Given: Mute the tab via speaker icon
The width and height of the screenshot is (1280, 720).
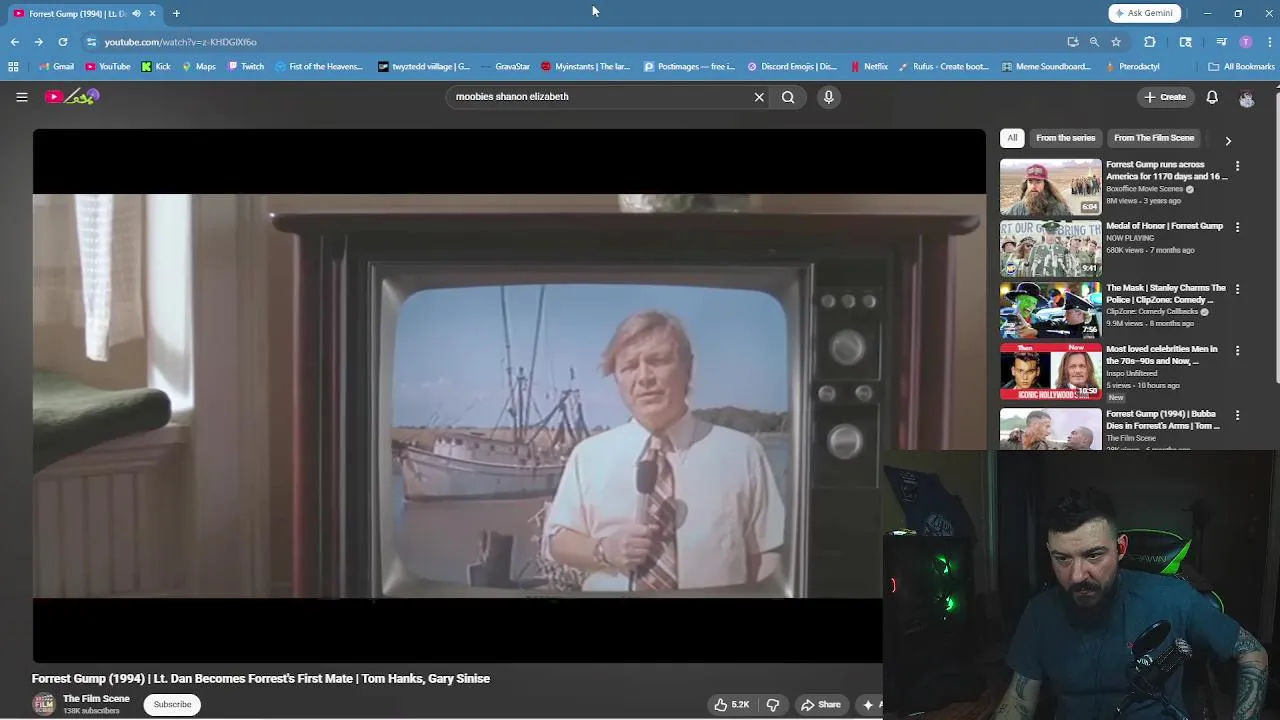Looking at the screenshot, I should click(136, 13).
